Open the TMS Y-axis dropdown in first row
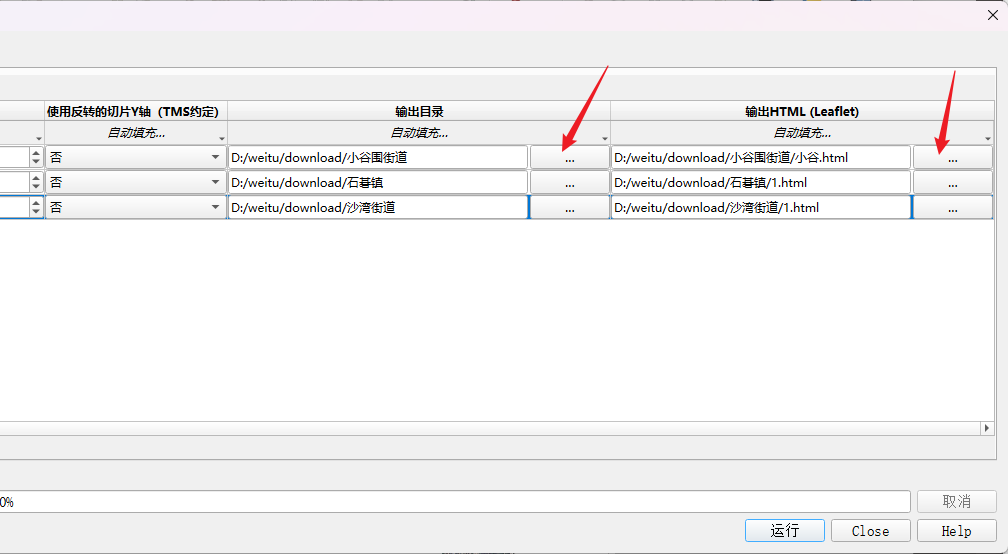This screenshot has height=554, width=1008. [x=136, y=158]
